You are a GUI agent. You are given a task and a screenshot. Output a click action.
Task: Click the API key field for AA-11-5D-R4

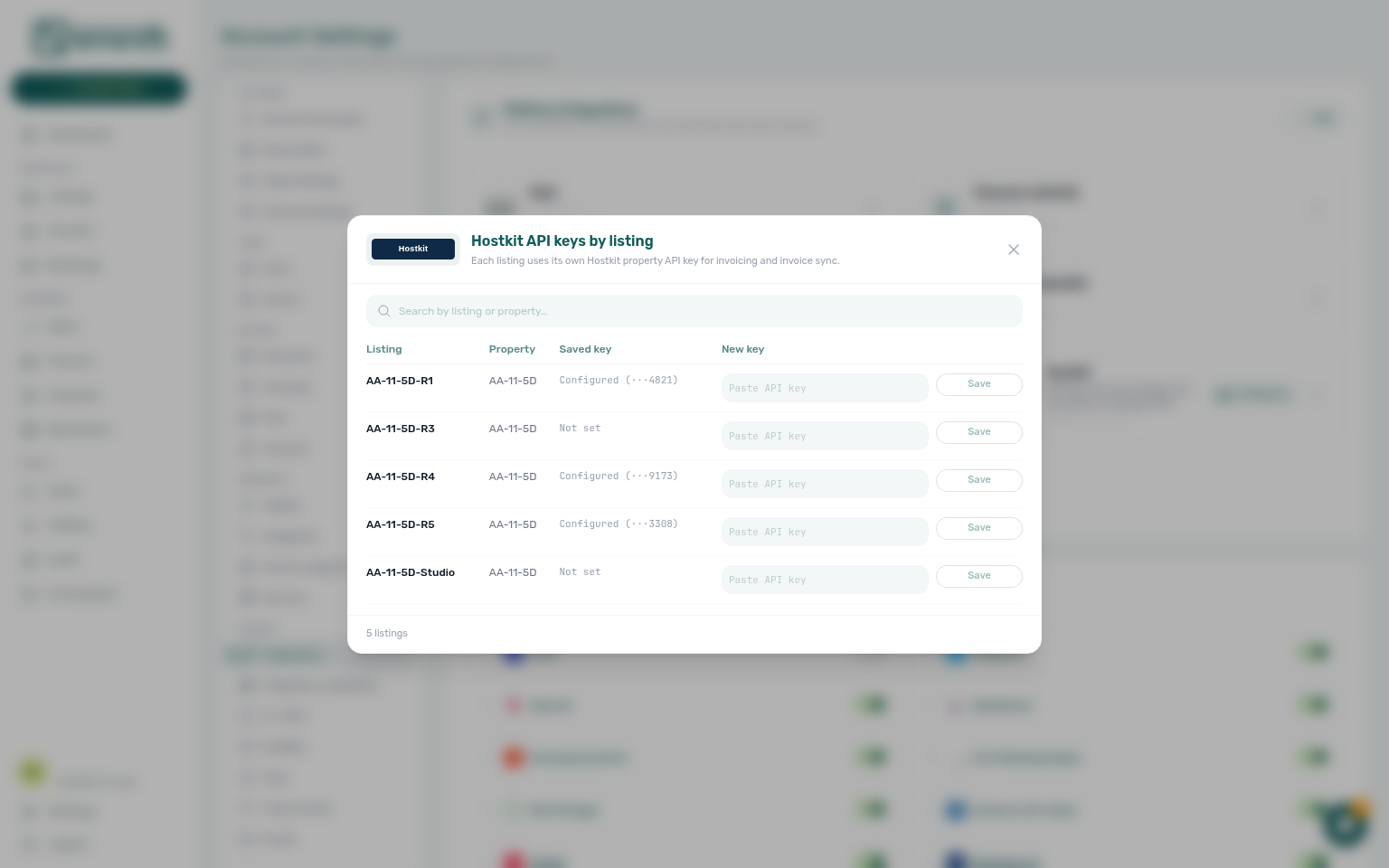pos(825,484)
